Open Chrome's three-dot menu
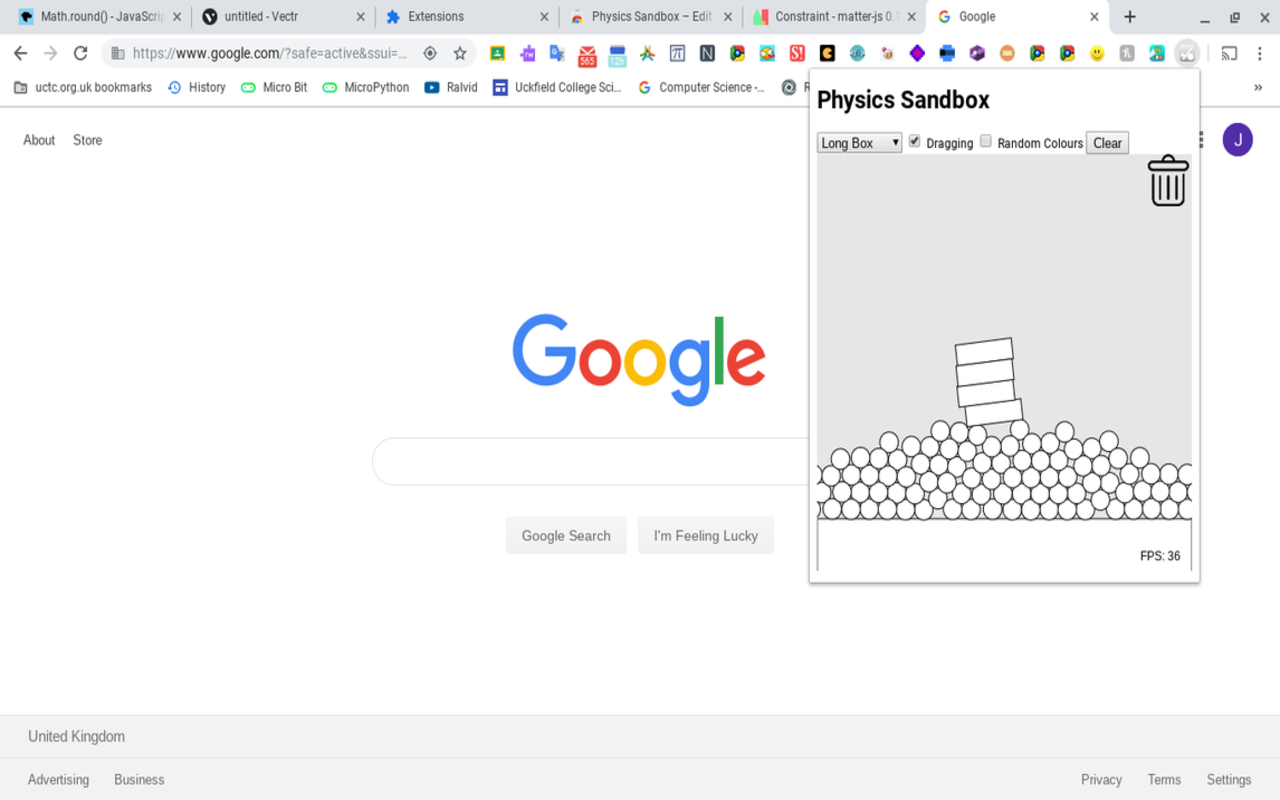The width and height of the screenshot is (1280, 800). 1260,54
